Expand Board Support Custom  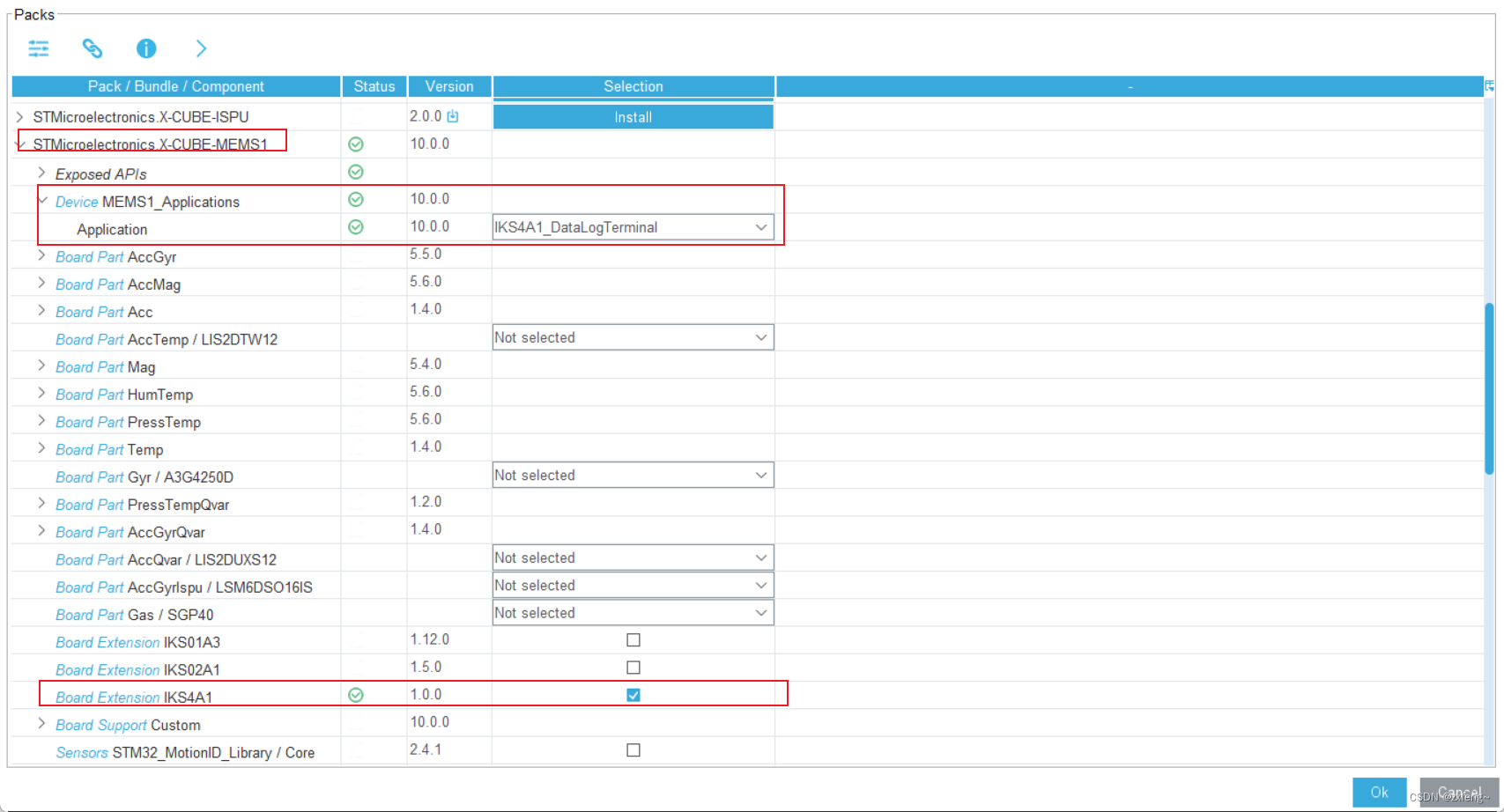41,723
